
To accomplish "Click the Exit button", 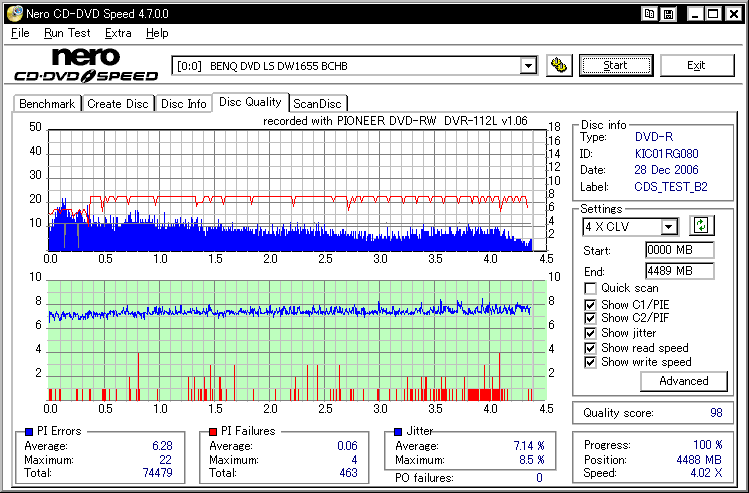I will tap(696, 65).
